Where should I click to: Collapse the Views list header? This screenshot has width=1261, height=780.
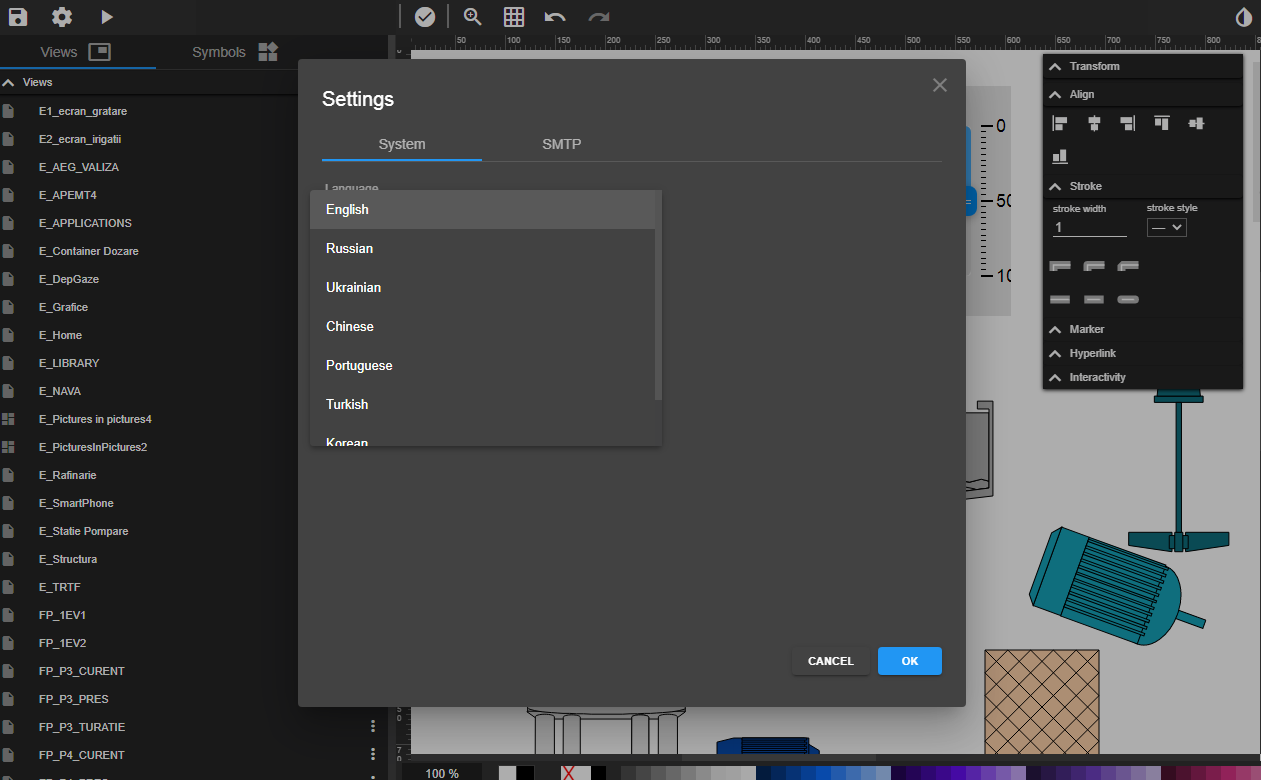coord(9,82)
